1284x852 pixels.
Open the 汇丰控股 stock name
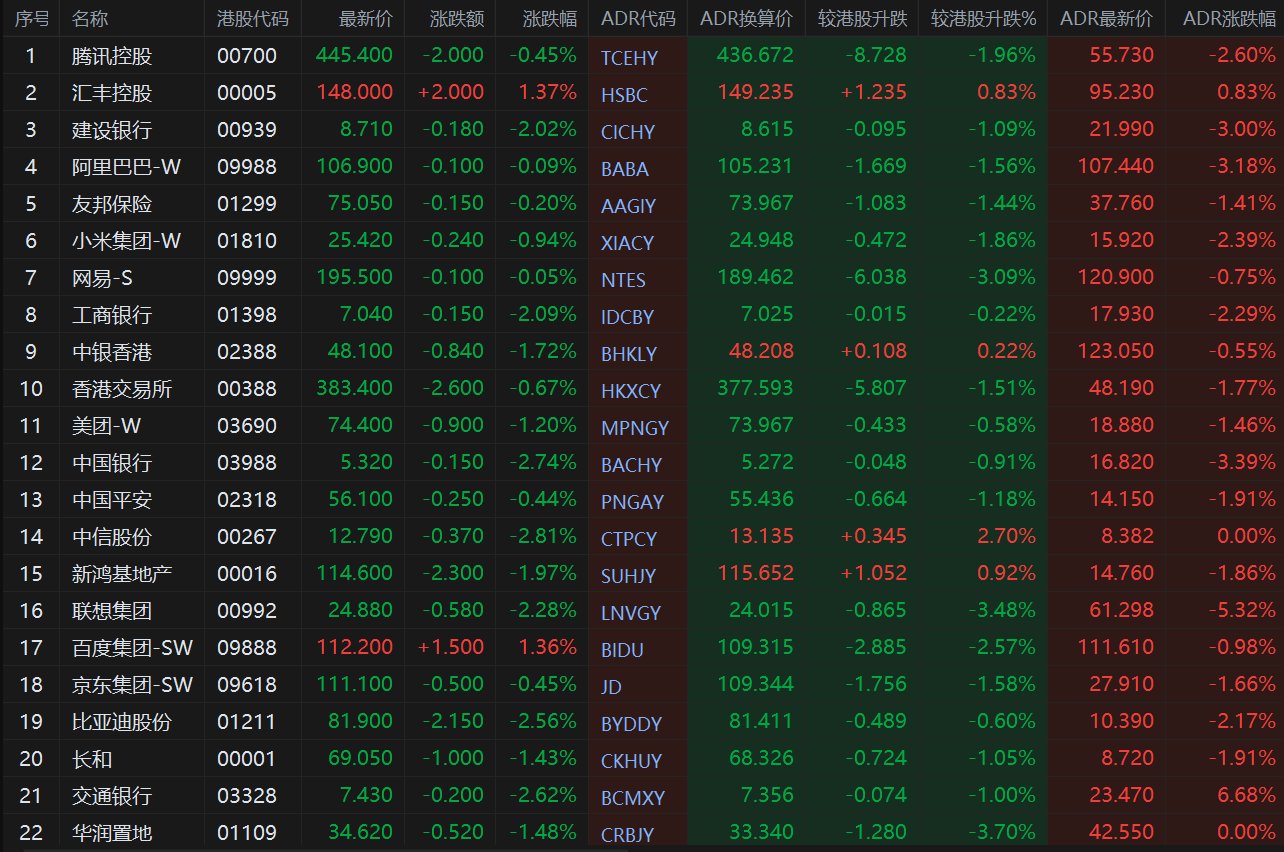[x=113, y=93]
